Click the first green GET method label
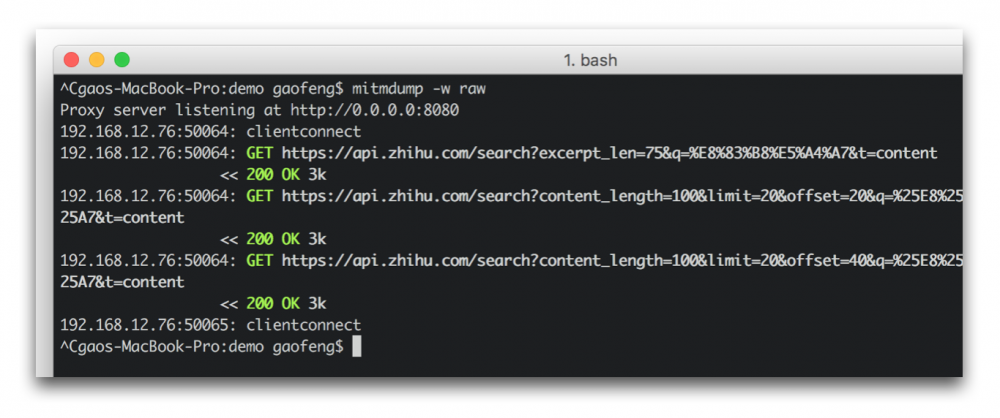The height and width of the screenshot is (418, 1000). 259,153
